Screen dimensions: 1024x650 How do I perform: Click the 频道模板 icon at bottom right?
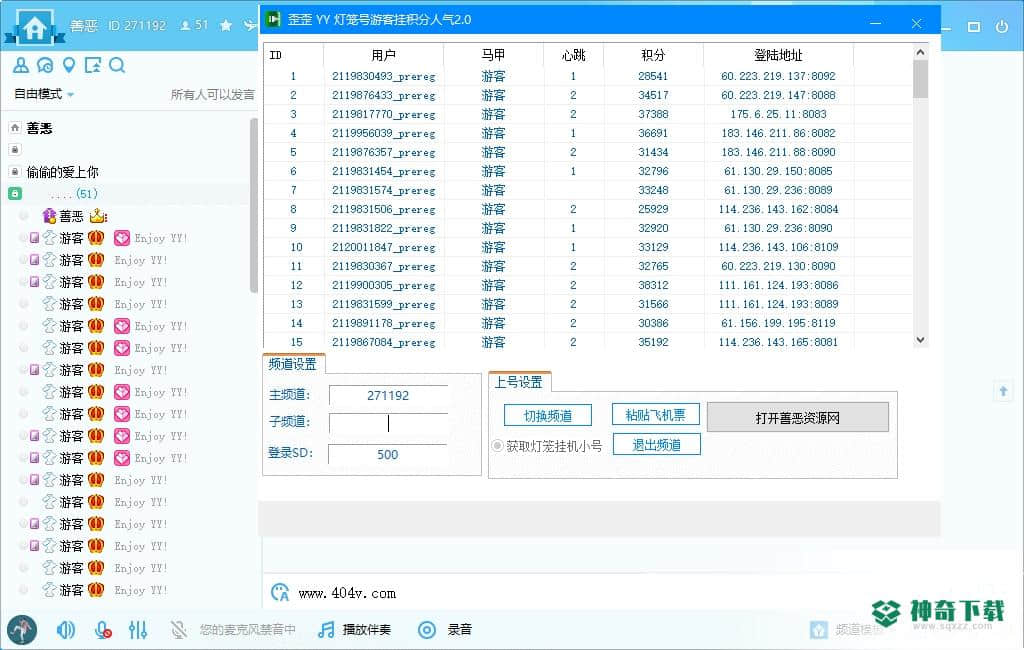[819, 630]
